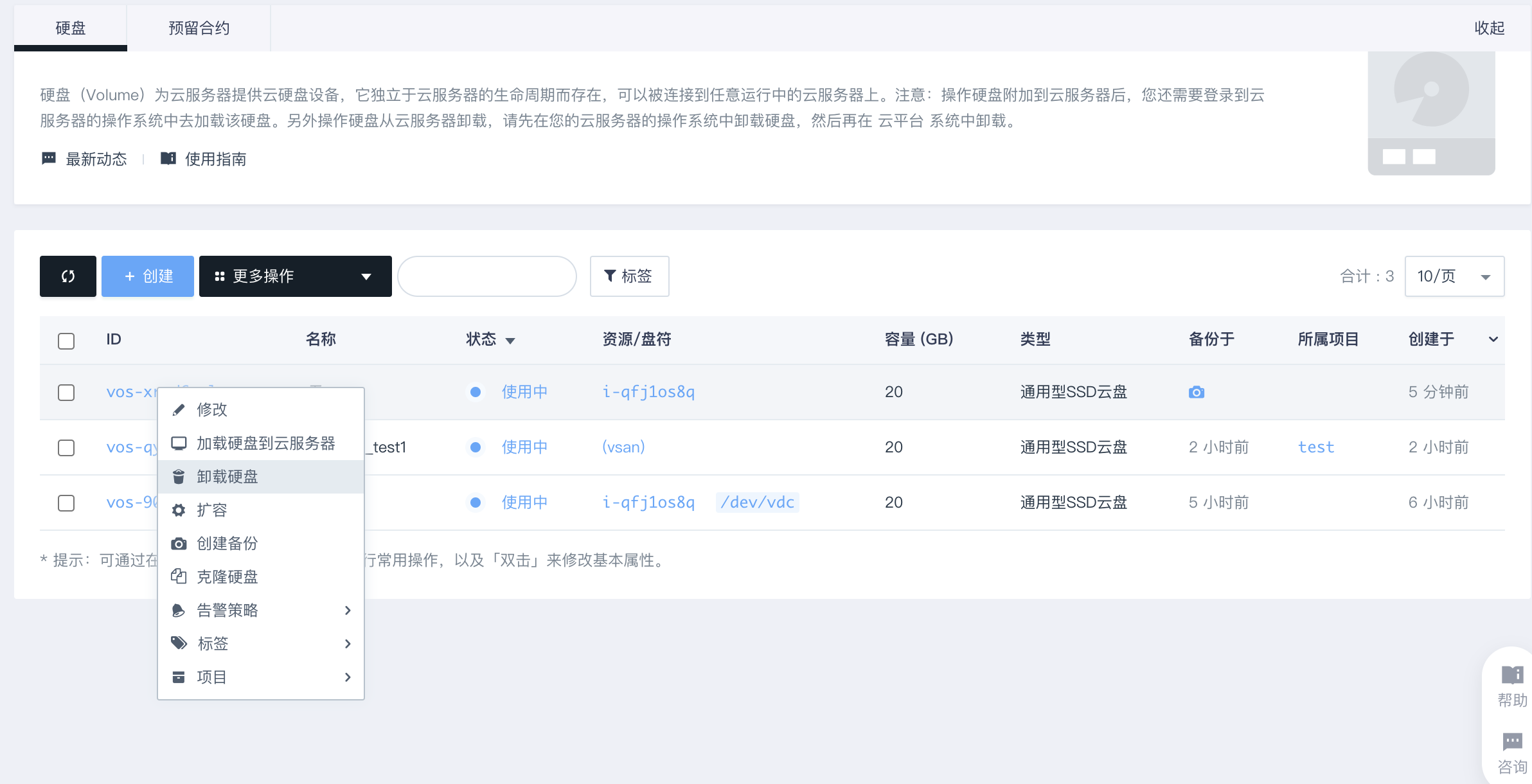Check the vos-qy row checkbox
Image resolution: width=1532 pixels, height=784 pixels.
point(66,448)
